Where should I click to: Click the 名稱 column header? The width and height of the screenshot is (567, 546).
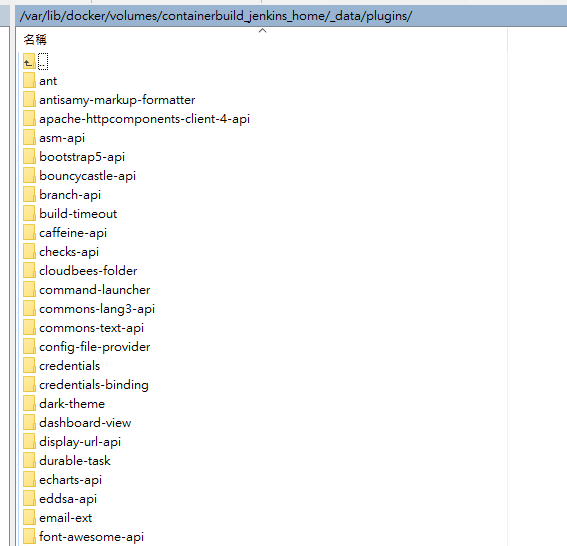pos(35,39)
